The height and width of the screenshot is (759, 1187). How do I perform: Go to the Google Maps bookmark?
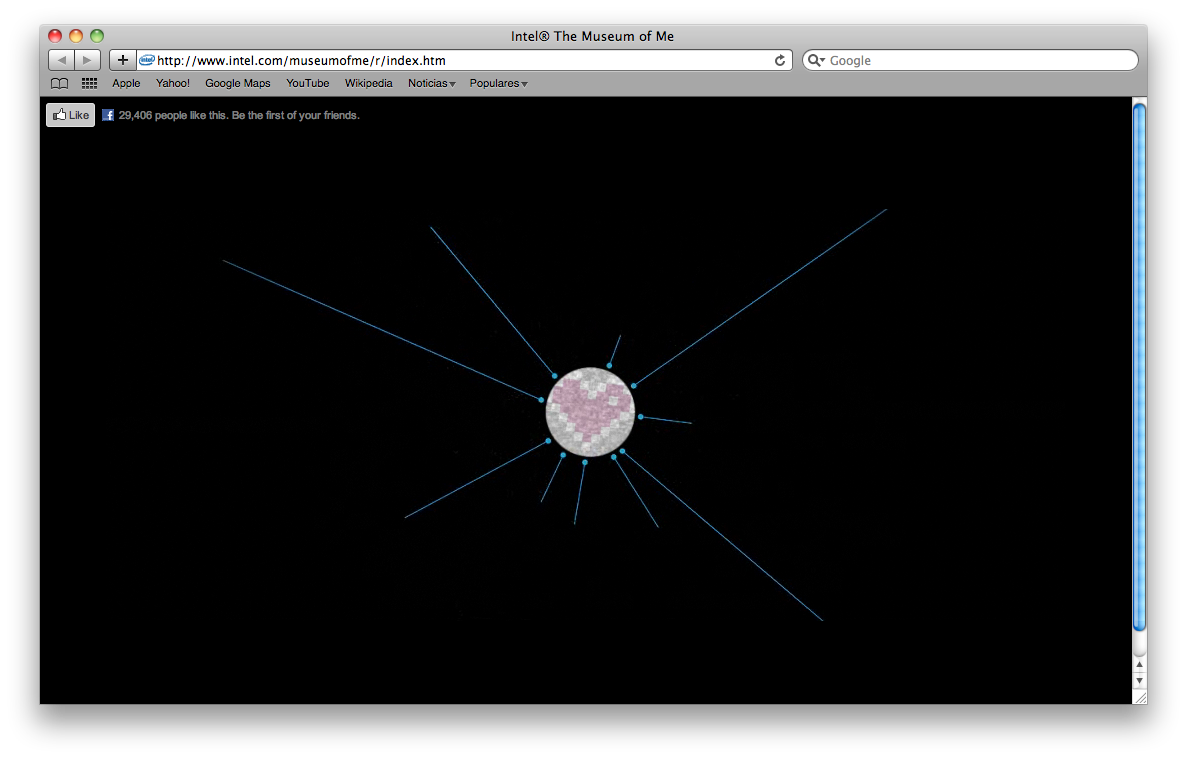(x=237, y=84)
